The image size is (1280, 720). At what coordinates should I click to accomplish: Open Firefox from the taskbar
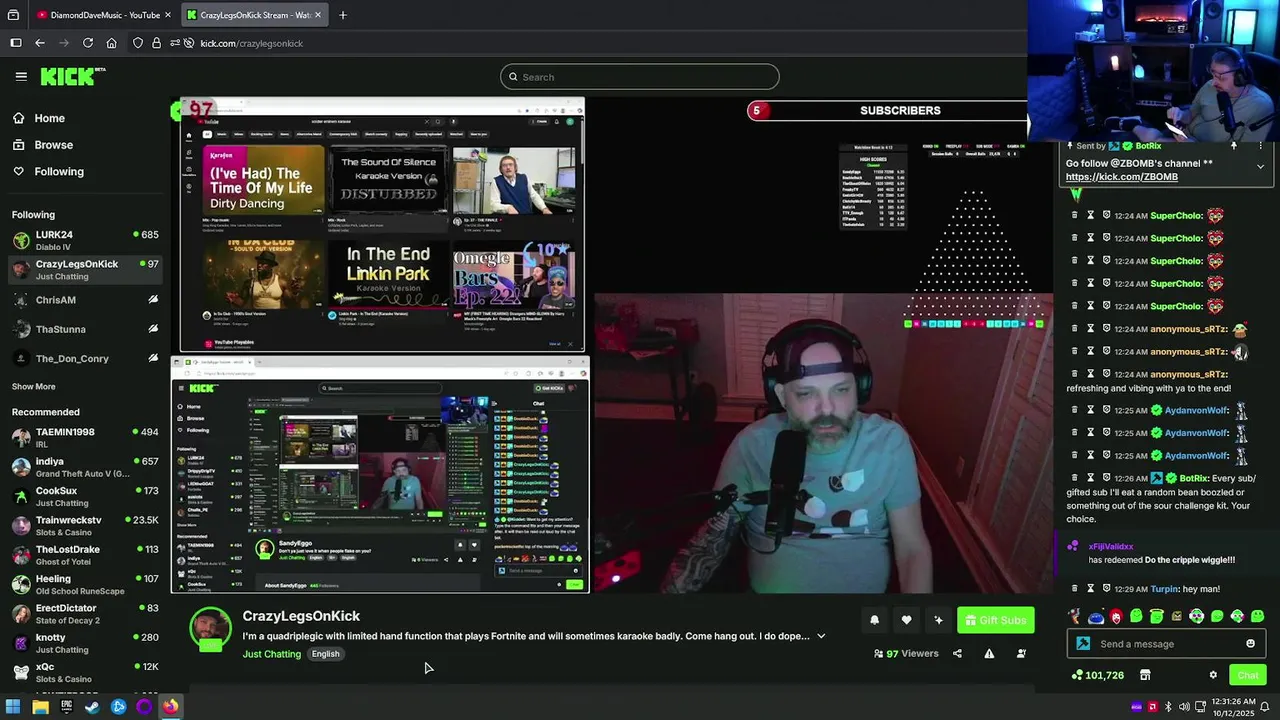pos(171,707)
